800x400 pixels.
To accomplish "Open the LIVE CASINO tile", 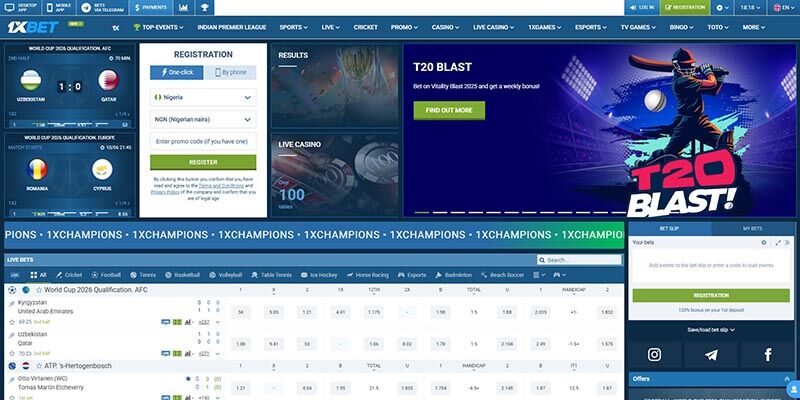I will [335, 175].
